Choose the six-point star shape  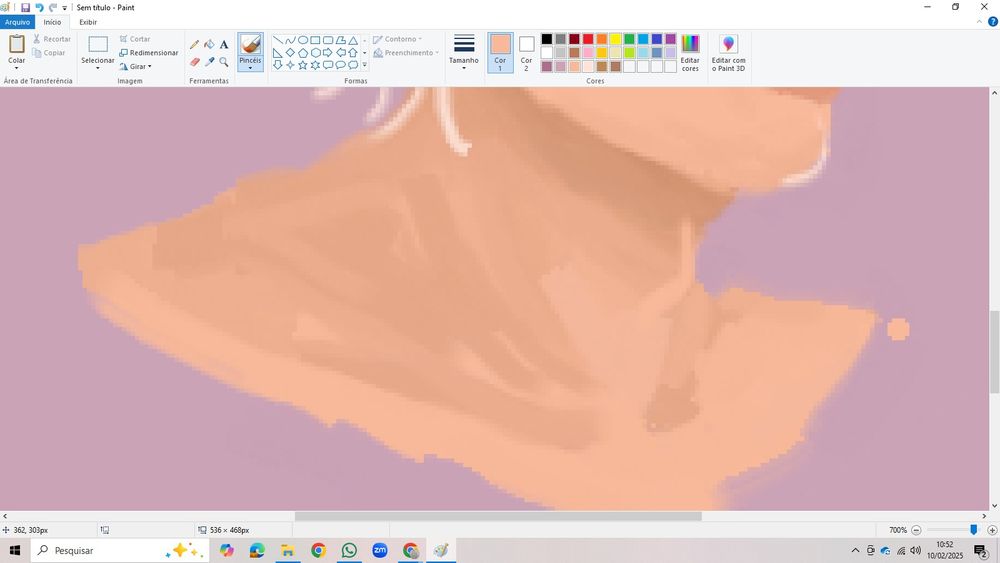tap(315, 64)
